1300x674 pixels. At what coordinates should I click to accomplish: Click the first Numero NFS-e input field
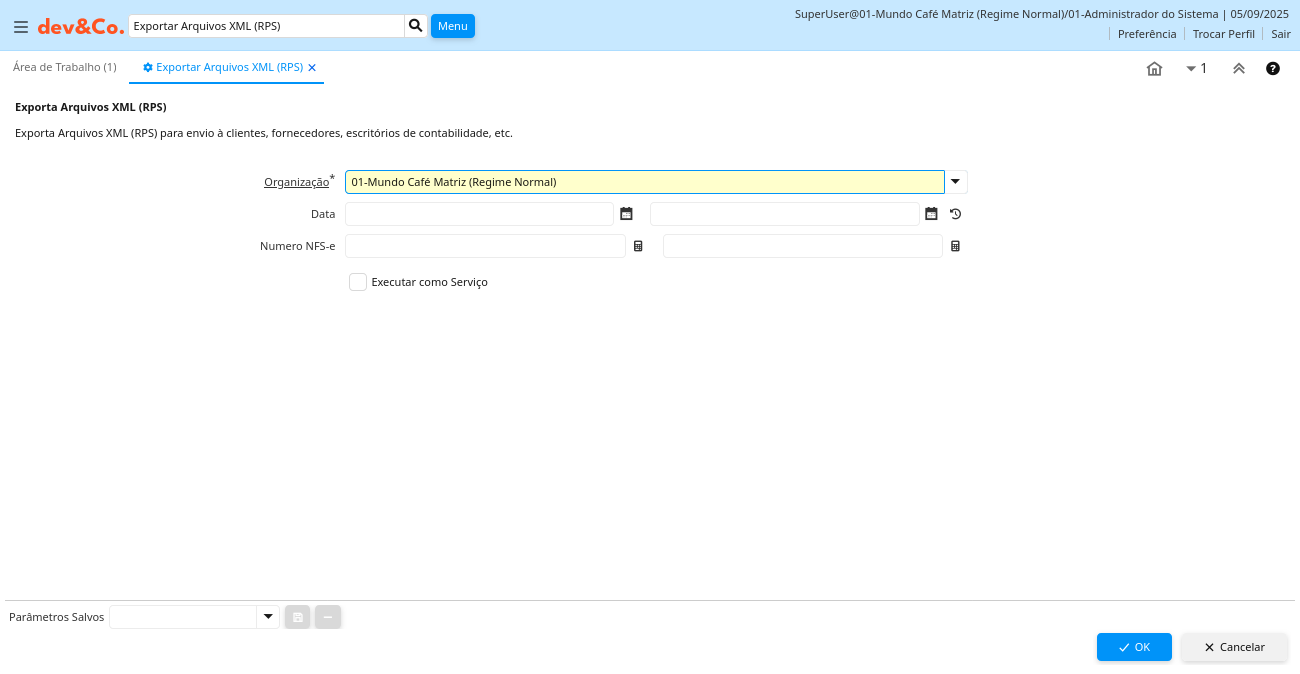485,246
